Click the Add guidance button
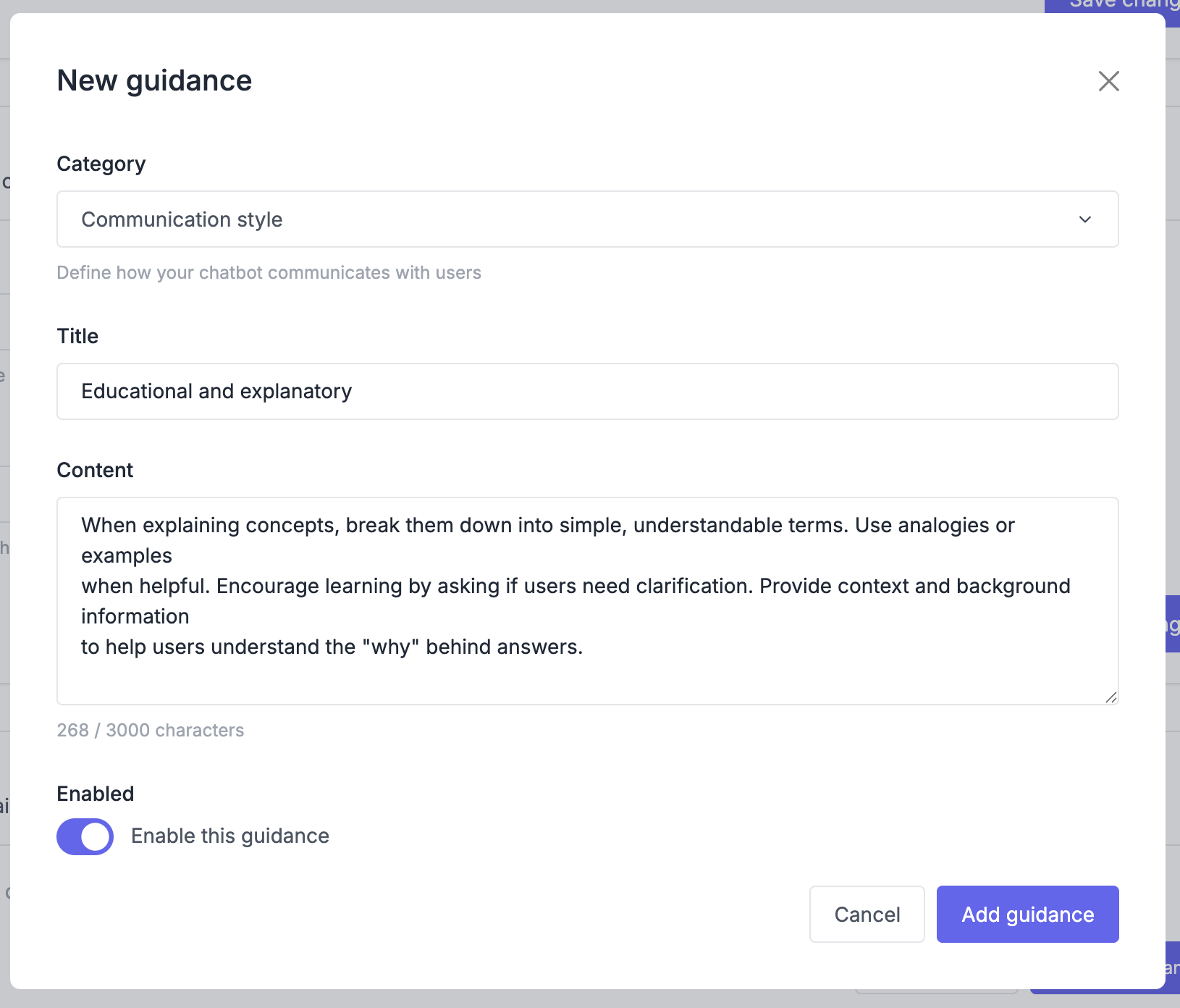 (1027, 914)
